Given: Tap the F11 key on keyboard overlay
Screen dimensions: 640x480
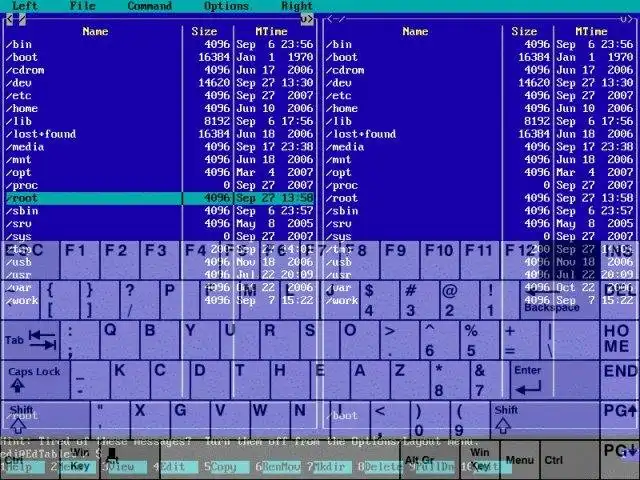Looking at the screenshot, I should (x=480, y=260).
